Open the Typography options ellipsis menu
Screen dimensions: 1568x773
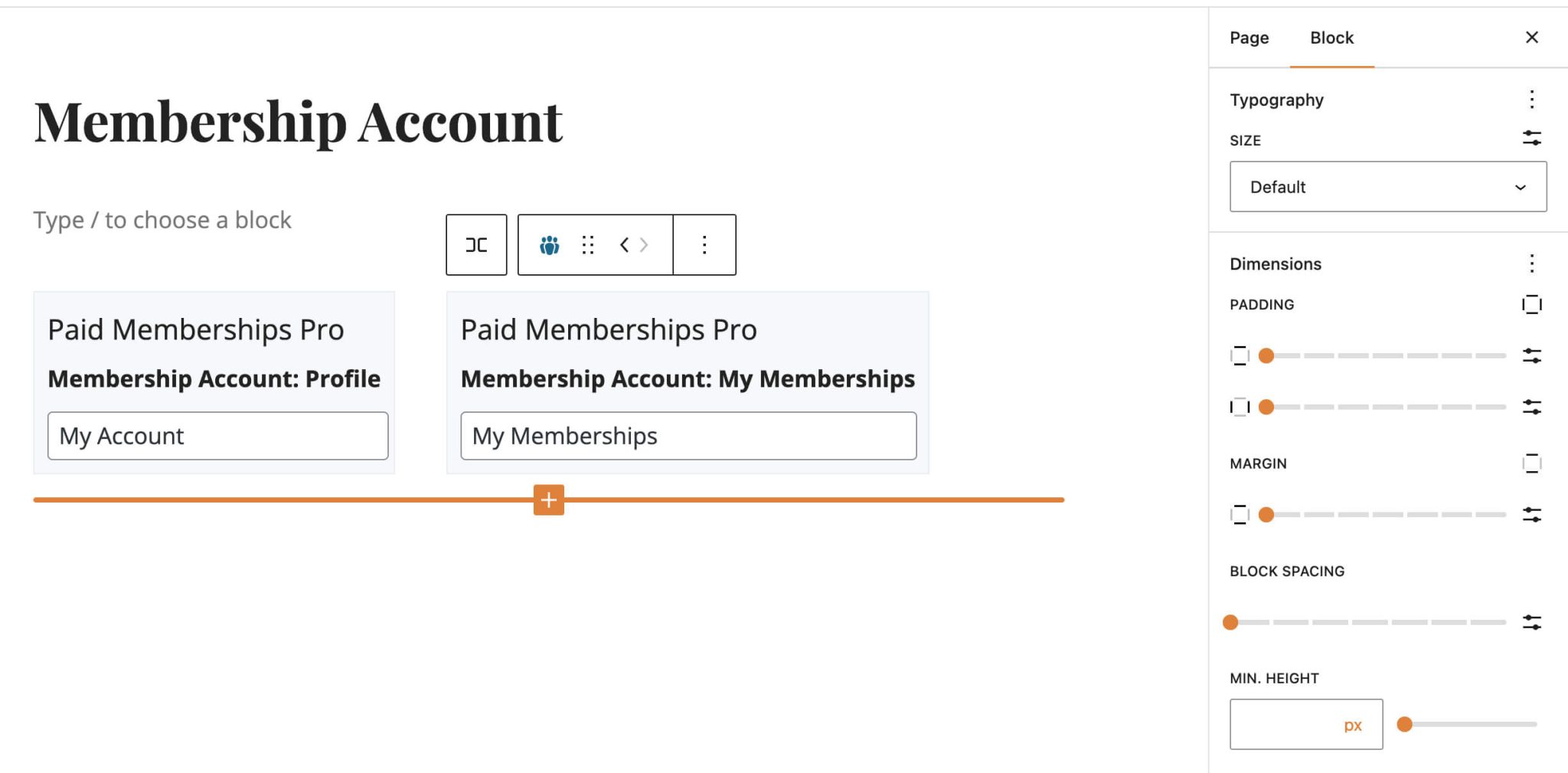tap(1532, 99)
